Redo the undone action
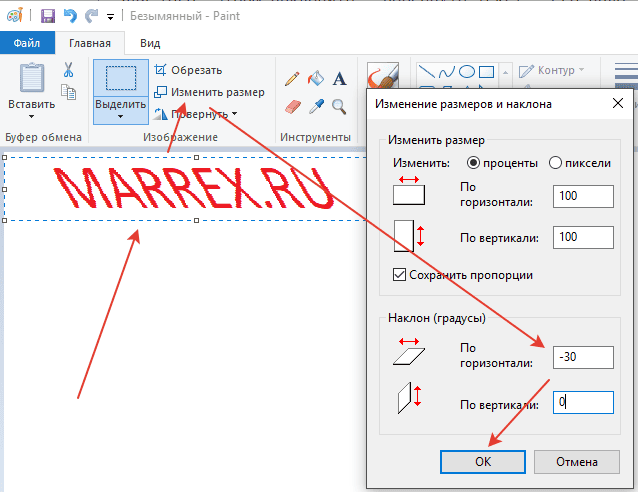The height and width of the screenshot is (492, 638). coord(91,16)
